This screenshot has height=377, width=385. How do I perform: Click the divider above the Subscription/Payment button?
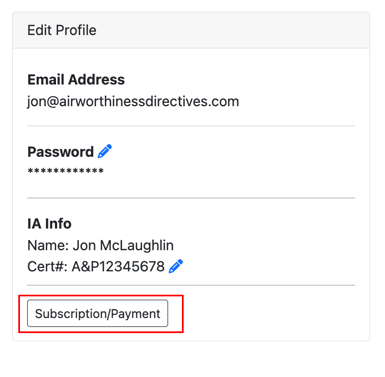click(x=191, y=285)
